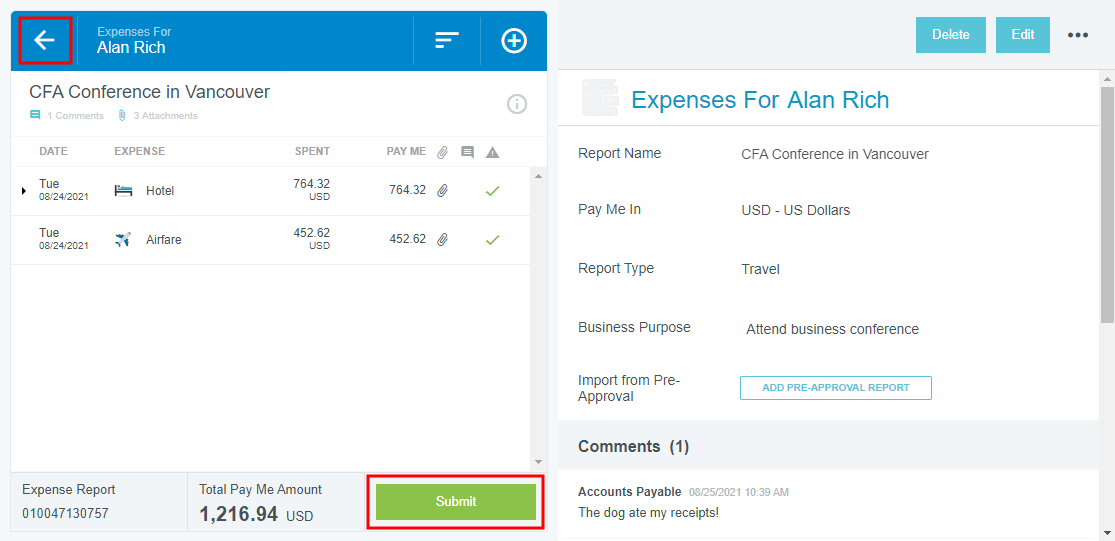Submit the expense report

click(455, 501)
